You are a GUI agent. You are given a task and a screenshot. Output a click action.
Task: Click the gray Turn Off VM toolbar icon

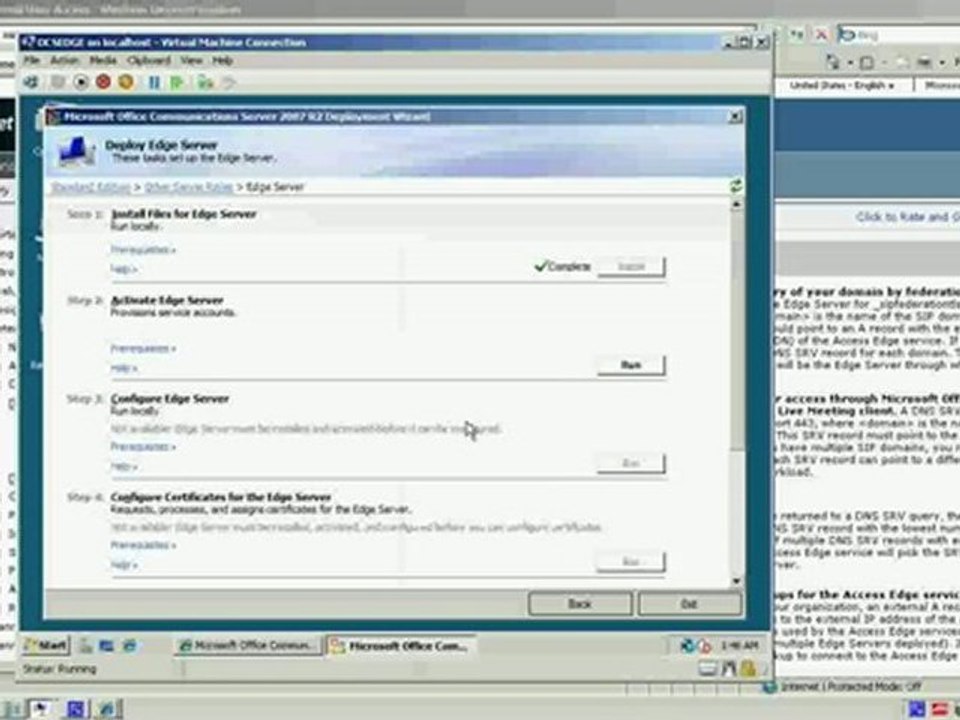click(58, 81)
